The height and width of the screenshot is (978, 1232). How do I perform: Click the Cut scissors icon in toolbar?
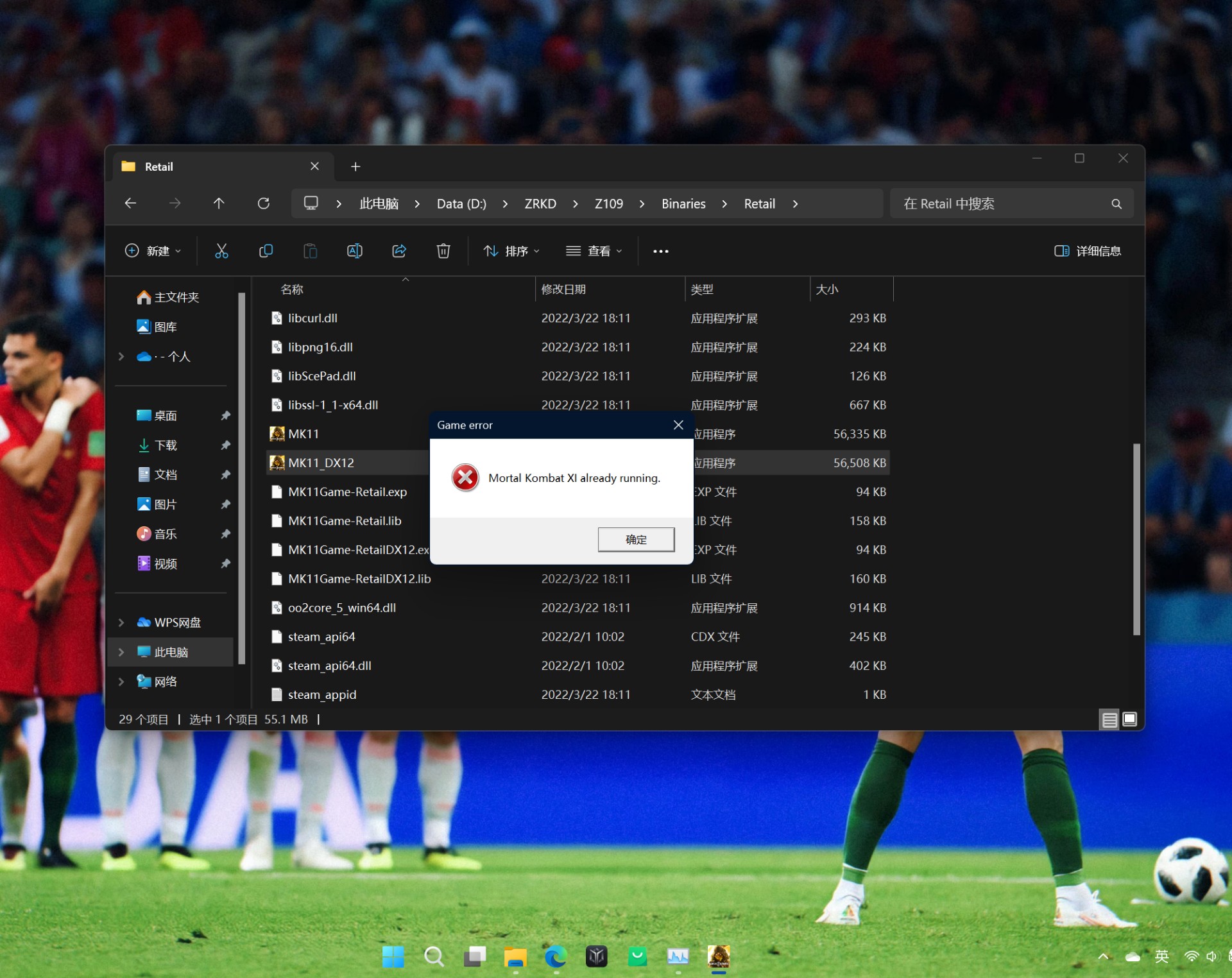tap(221, 251)
